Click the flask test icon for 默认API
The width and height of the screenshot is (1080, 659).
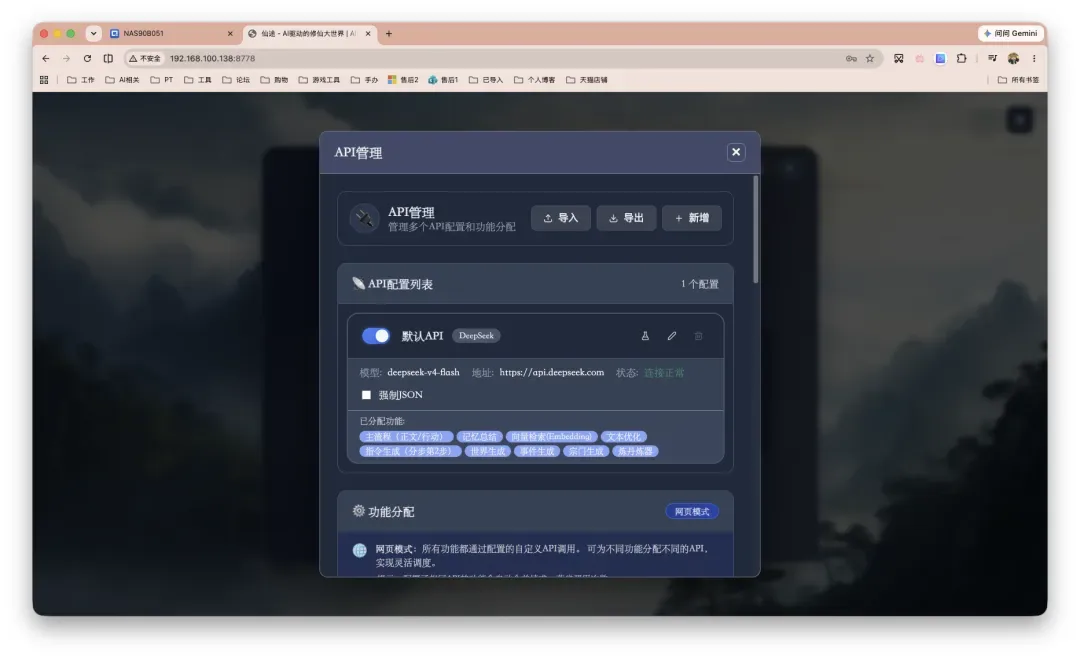coord(645,336)
